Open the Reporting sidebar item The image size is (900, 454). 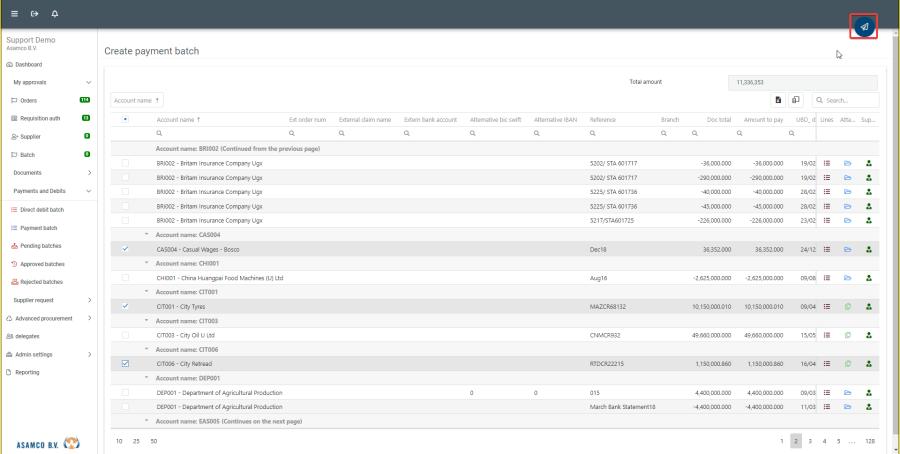(27, 372)
